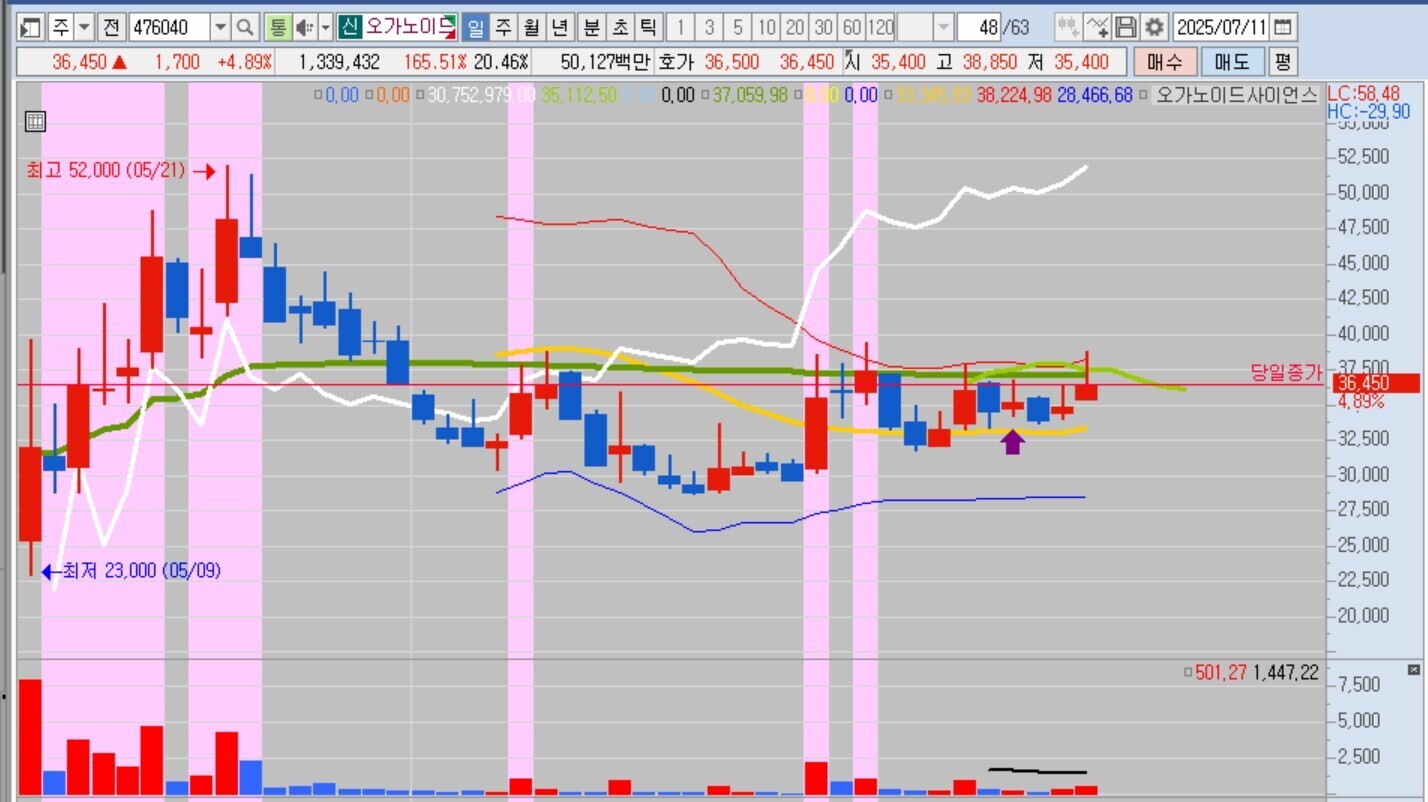Switch to 분 minute chart period

592,27
